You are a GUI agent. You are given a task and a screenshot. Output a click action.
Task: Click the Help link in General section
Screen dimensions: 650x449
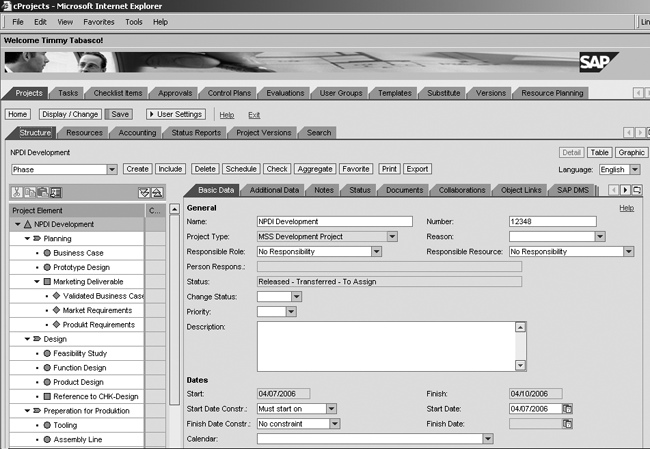click(x=626, y=208)
